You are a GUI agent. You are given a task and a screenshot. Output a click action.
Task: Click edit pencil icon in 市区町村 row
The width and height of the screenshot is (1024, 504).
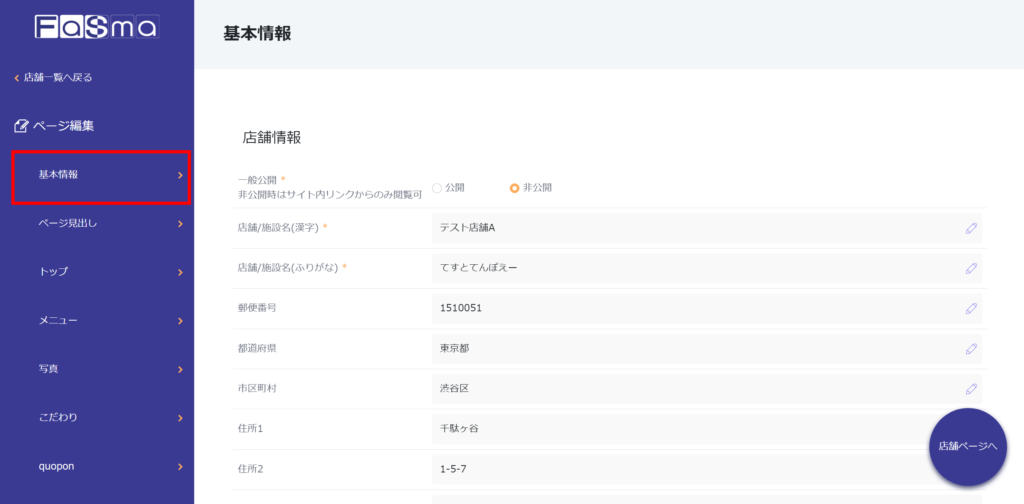970,389
